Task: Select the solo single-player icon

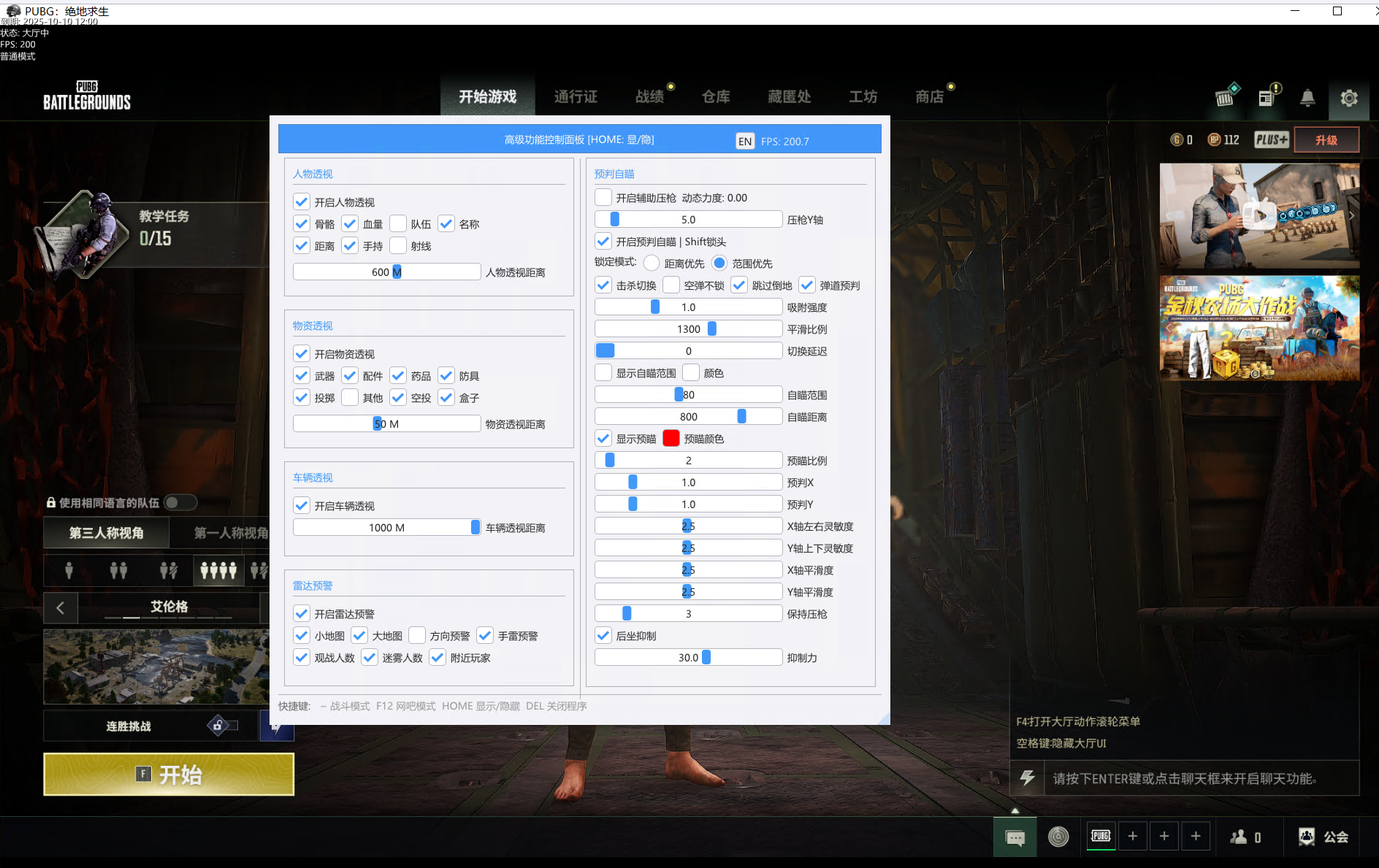Action: click(x=69, y=570)
